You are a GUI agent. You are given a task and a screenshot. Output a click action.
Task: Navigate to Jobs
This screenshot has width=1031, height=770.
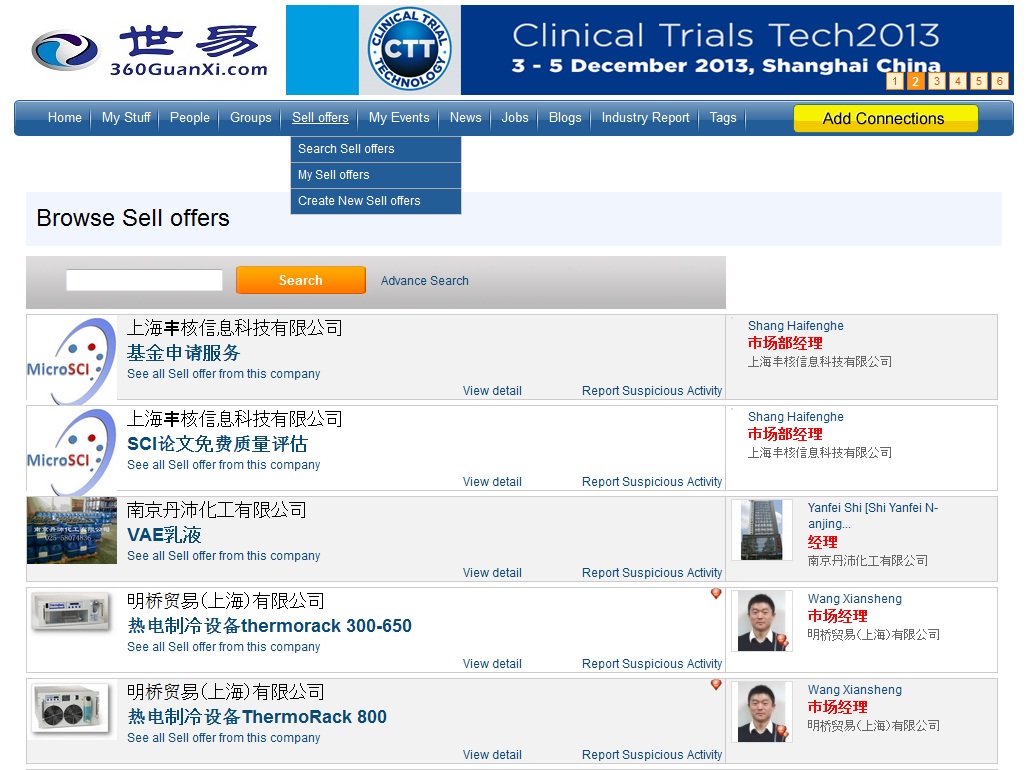click(x=515, y=118)
